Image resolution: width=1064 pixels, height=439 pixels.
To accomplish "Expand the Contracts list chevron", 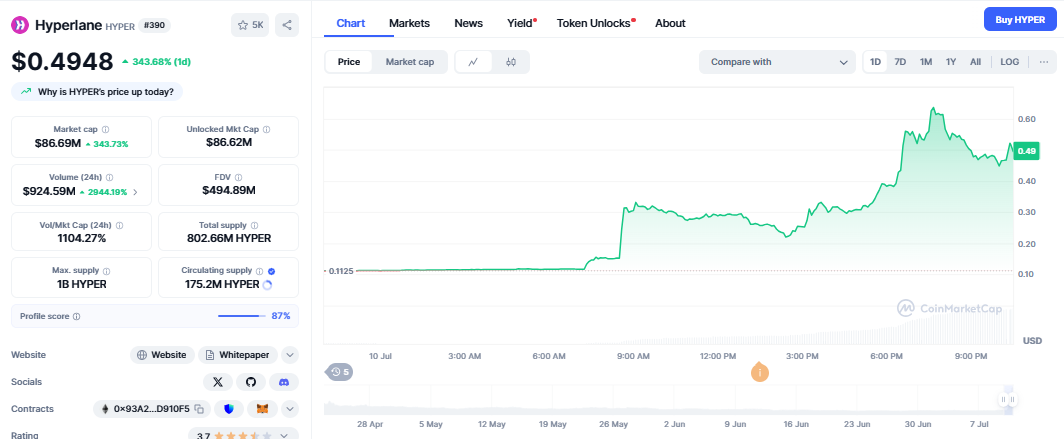I will point(290,408).
